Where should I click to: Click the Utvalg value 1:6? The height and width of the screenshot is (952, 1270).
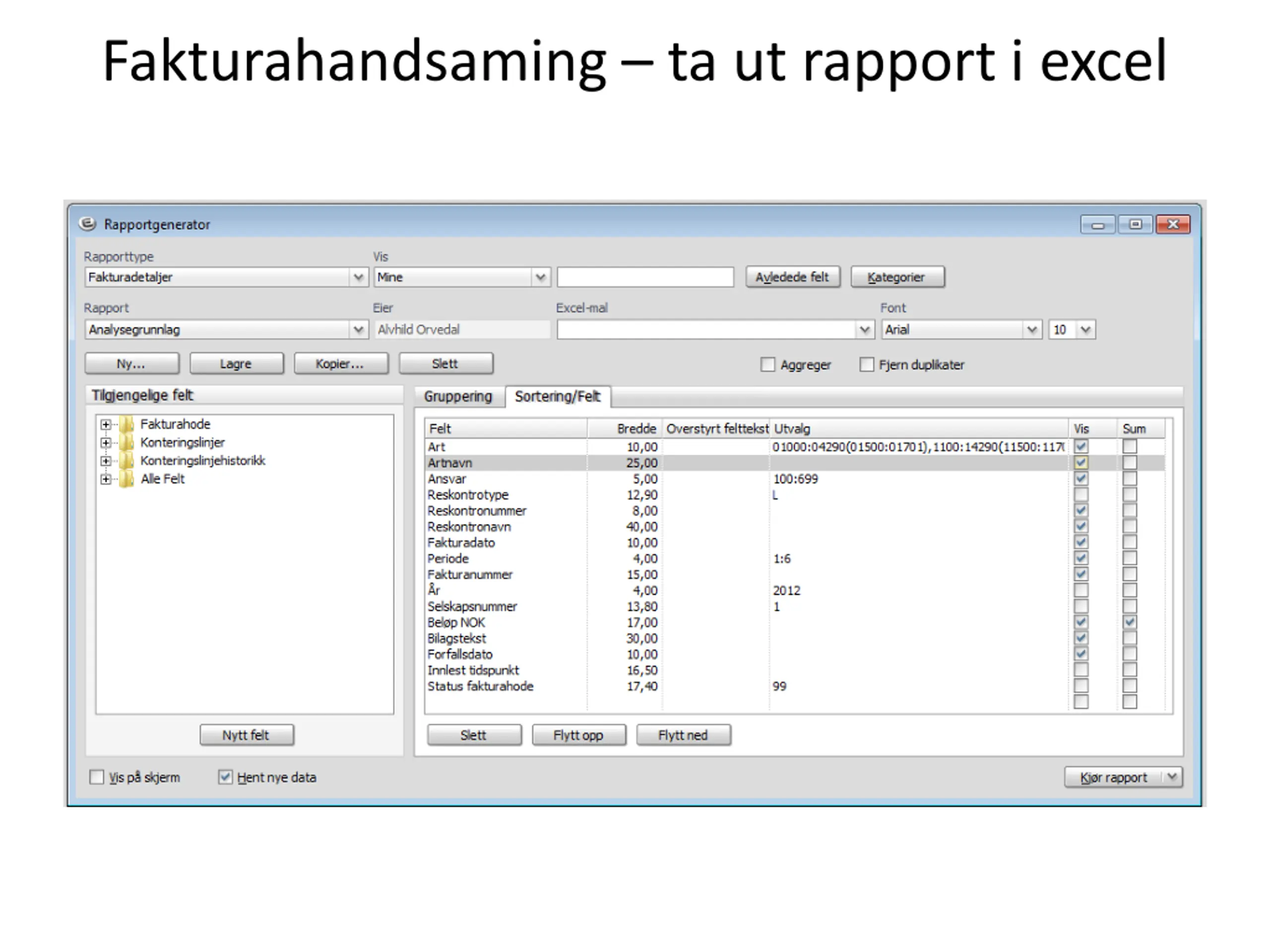click(782, 558)
